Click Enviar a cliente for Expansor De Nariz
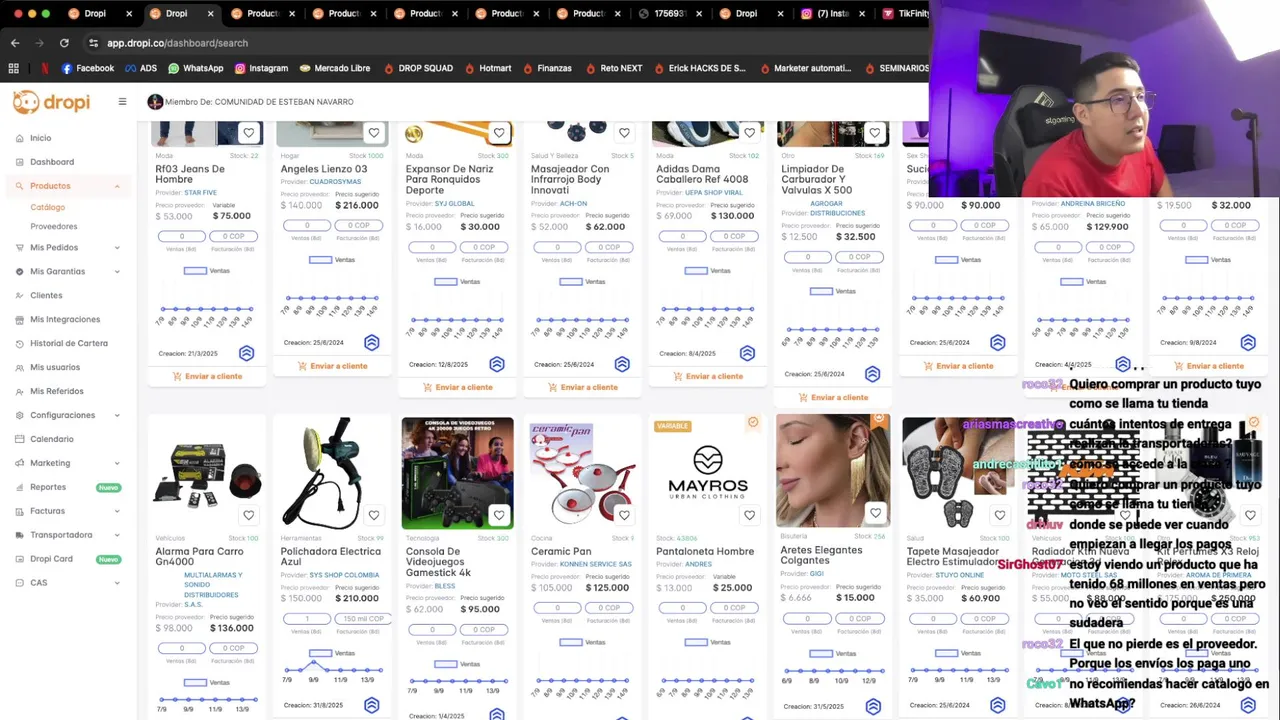The image size is (1280, 720). pos(457,387)
